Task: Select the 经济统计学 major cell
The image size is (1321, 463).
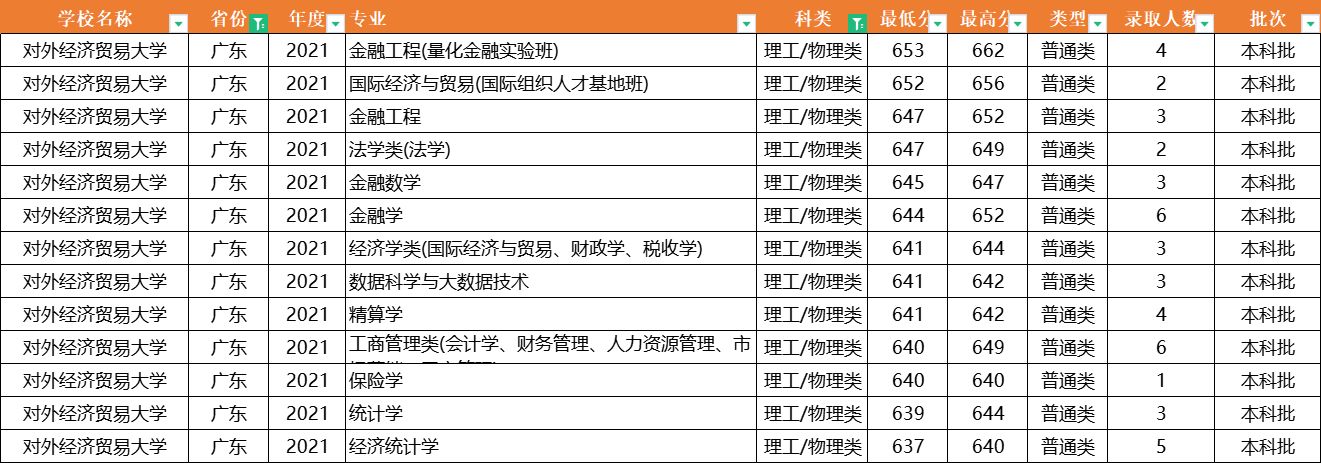Action: click(551, 447)
